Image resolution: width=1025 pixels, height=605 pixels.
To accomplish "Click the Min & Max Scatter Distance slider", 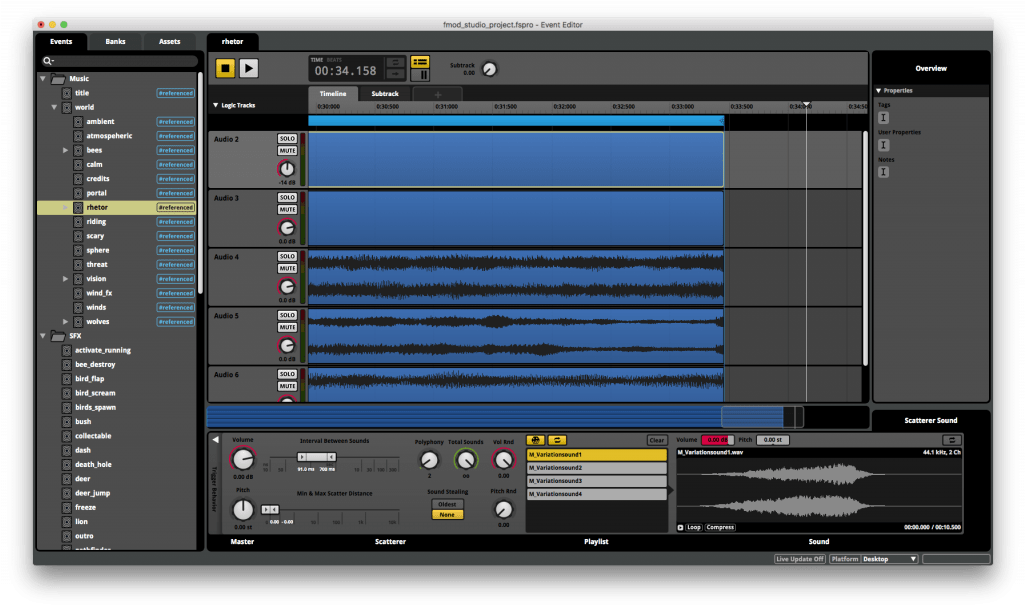I will [x=270, y=509].
